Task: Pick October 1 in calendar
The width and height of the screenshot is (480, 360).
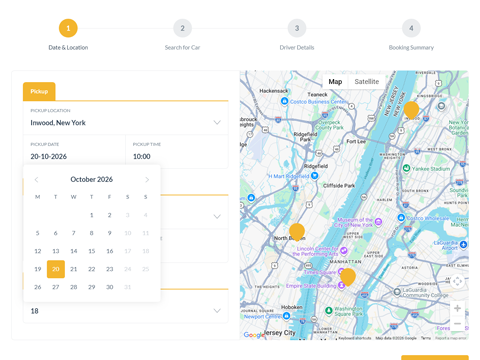Action: [x=92, y=215]
